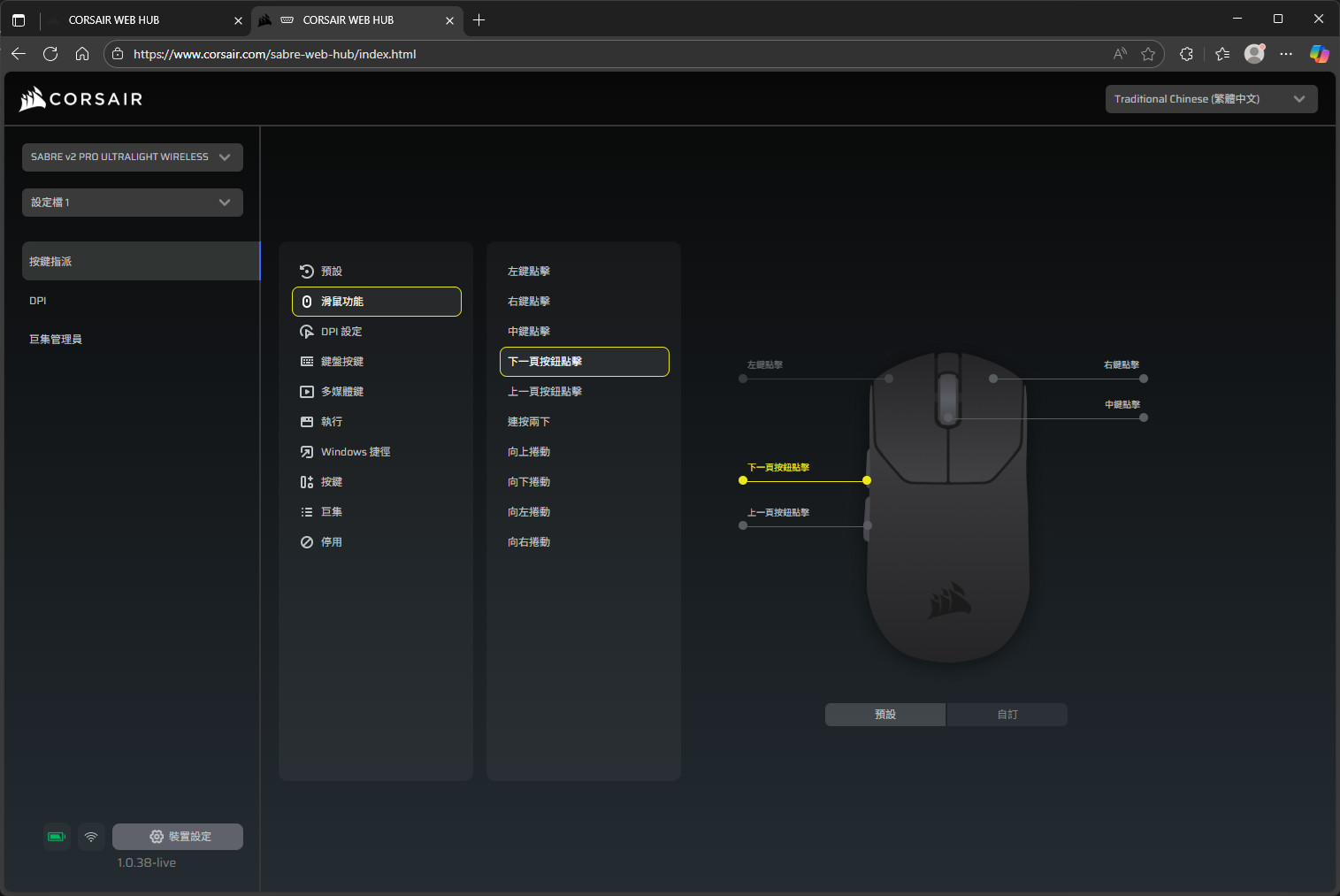This screenshot has width=1340, height=896.
Task: Switch to 預設 mode toggle
Action: point(885,715)
